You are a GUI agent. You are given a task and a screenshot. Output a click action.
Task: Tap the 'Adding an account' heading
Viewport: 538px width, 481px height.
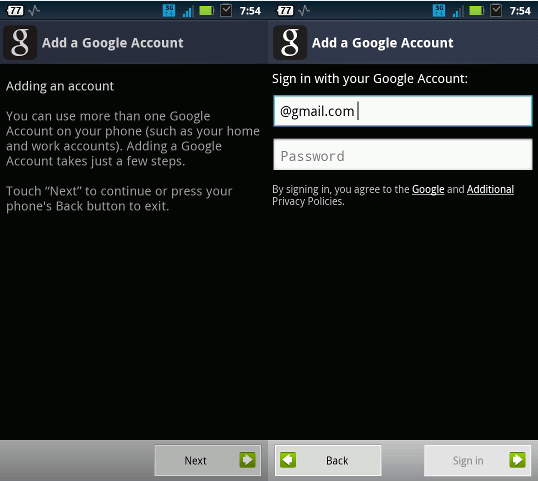60,86
